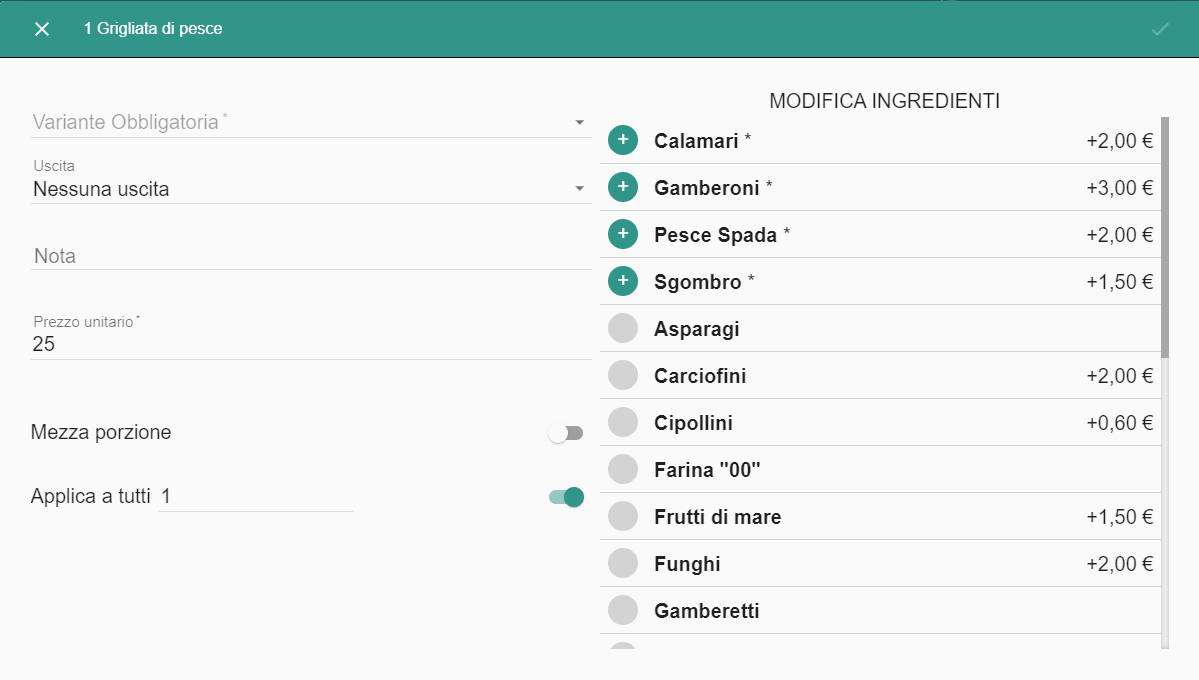Viewport: 1199px width, 680px height.
Task: Disable the Applica a tutti switch
Action: pyautogui.click(x=566, y=497)
